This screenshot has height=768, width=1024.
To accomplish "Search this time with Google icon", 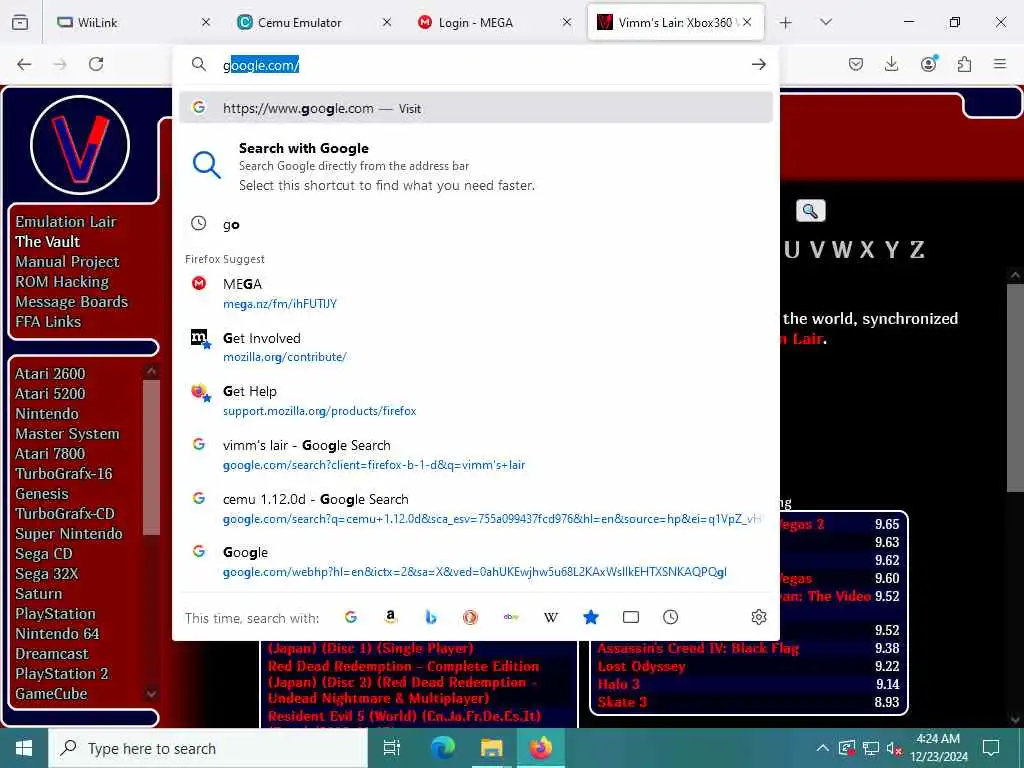I will 351,617.
